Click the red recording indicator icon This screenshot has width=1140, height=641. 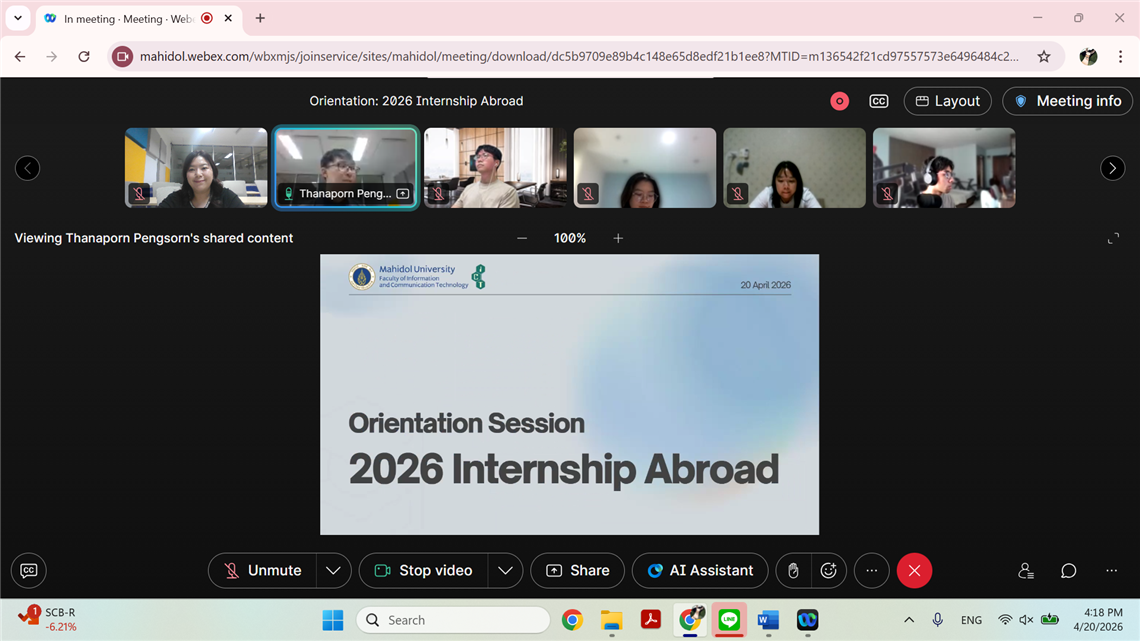point(839,101)
